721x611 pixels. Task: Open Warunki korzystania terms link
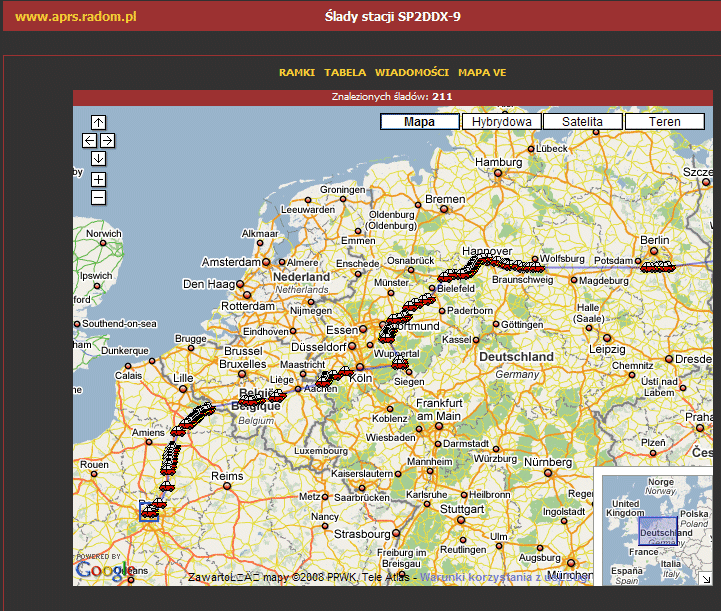click(504, 577)
